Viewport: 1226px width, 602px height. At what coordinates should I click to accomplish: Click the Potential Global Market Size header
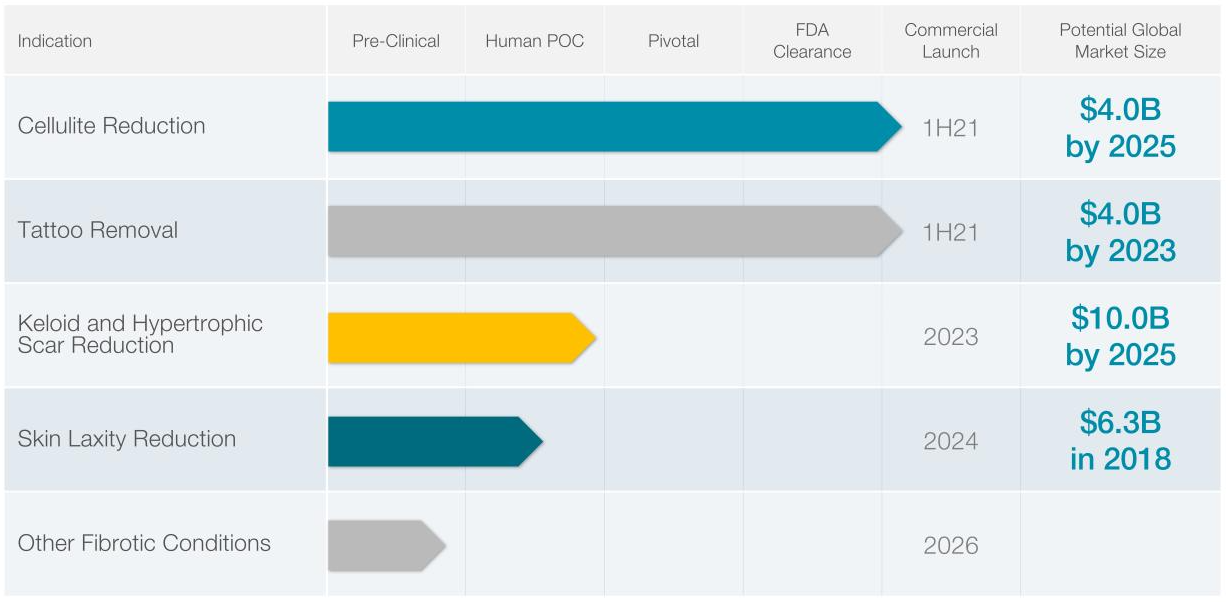point(1120,41)
